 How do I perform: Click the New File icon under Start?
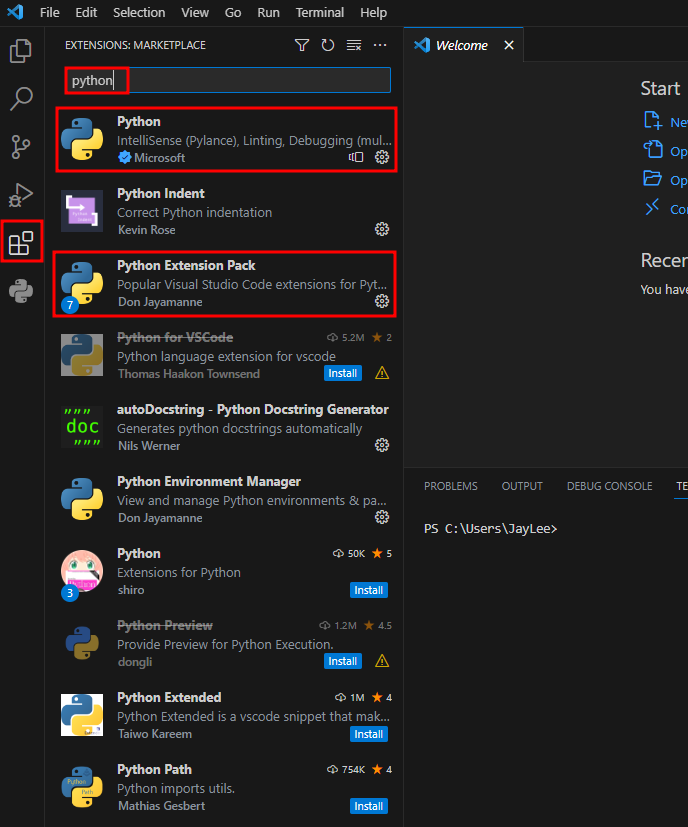[x=653, y=120]
